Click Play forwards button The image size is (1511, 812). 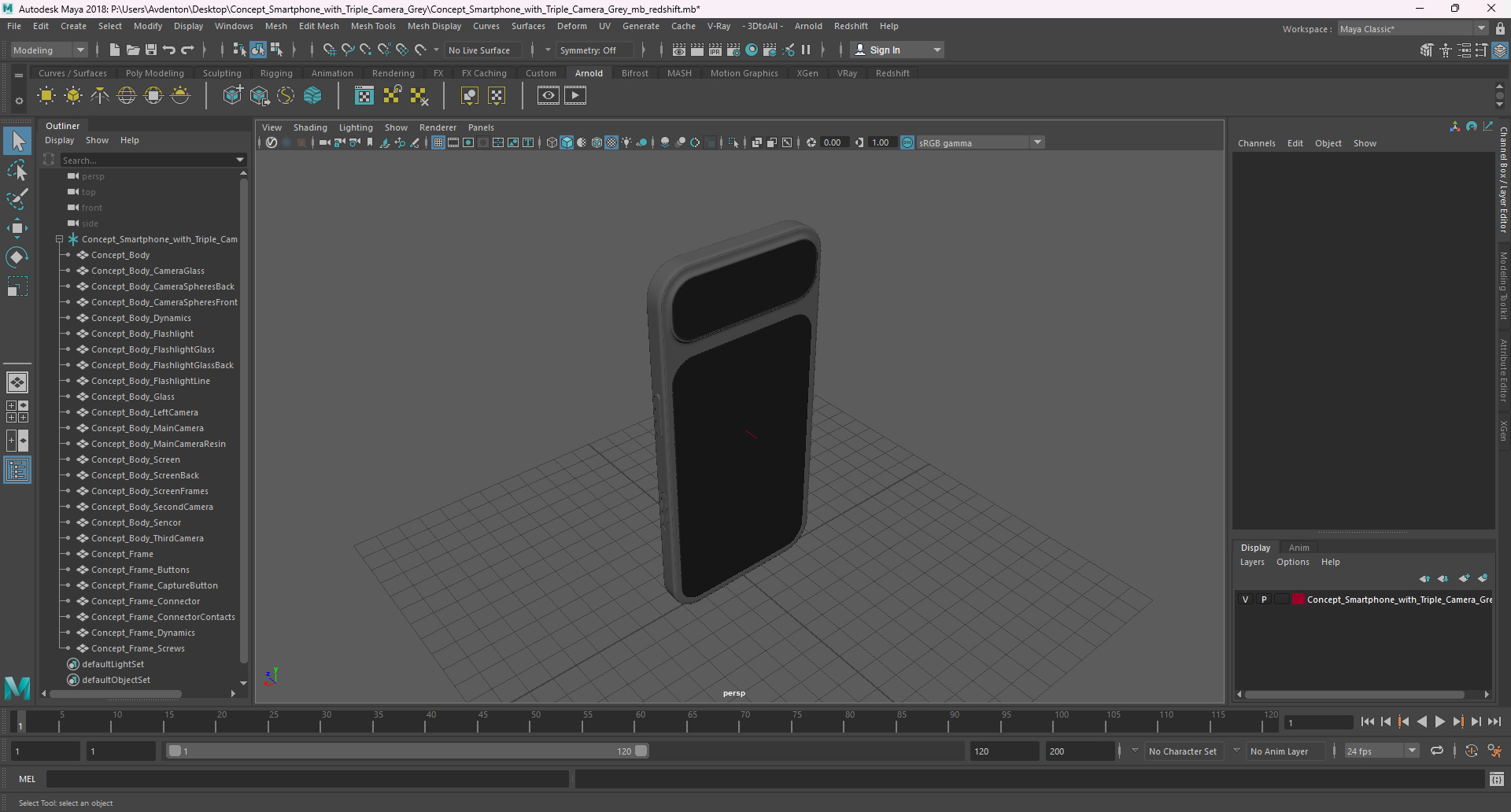[1439, 722]
